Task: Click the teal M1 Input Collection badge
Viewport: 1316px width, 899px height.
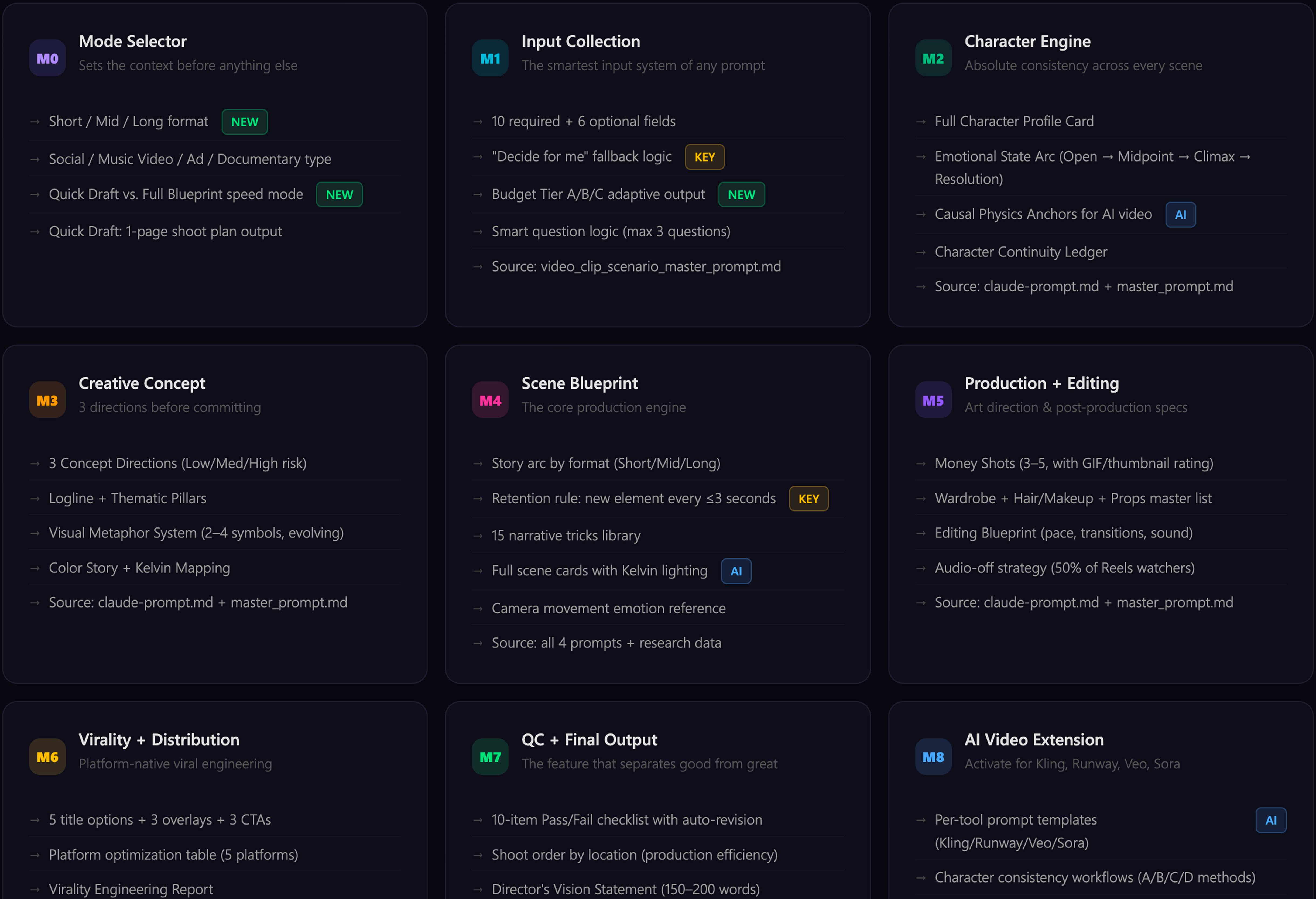Action: [x=490, y=58]
